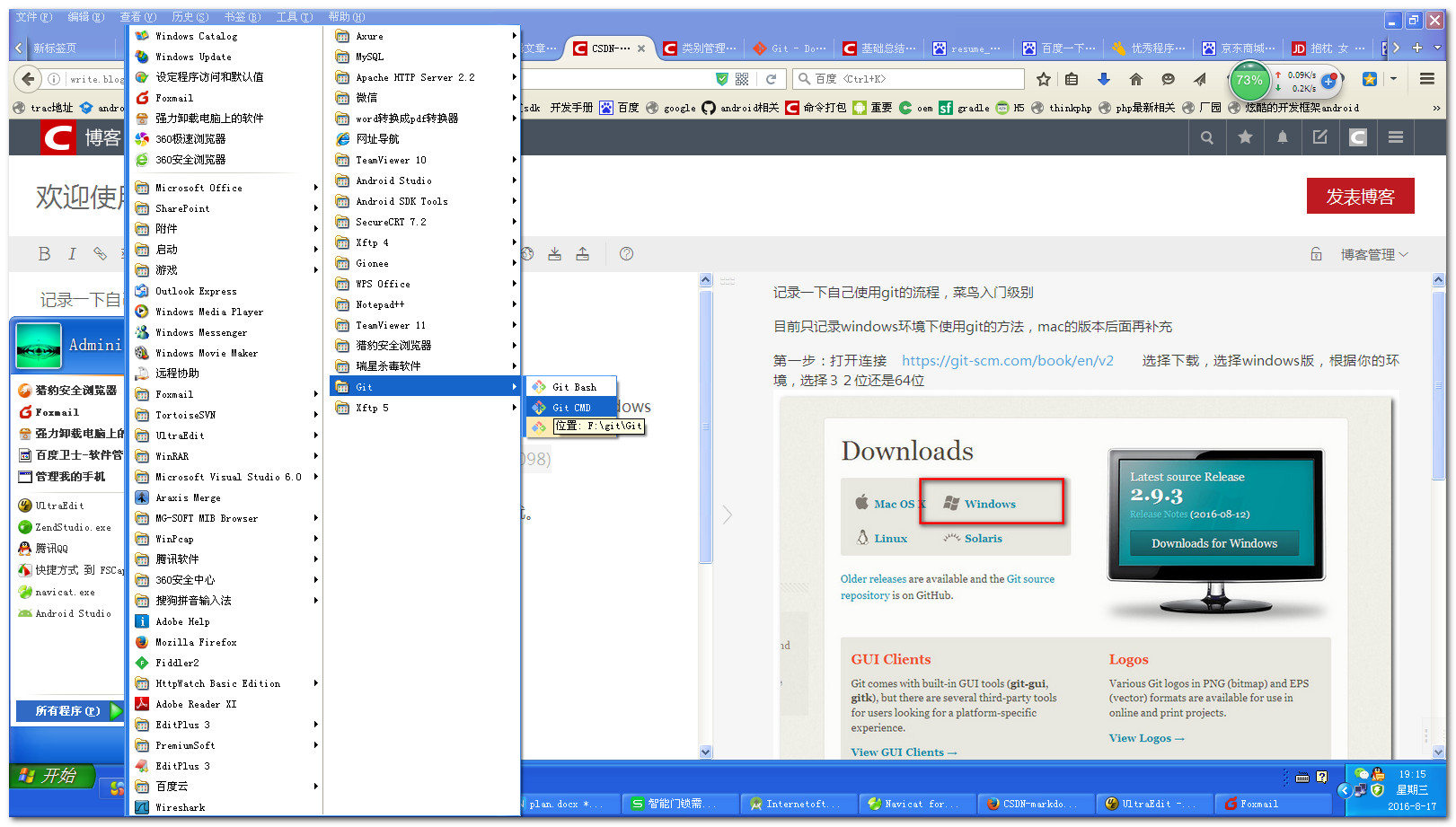
Task: Open the 书签 browser menu
Action: click(242, 17)
